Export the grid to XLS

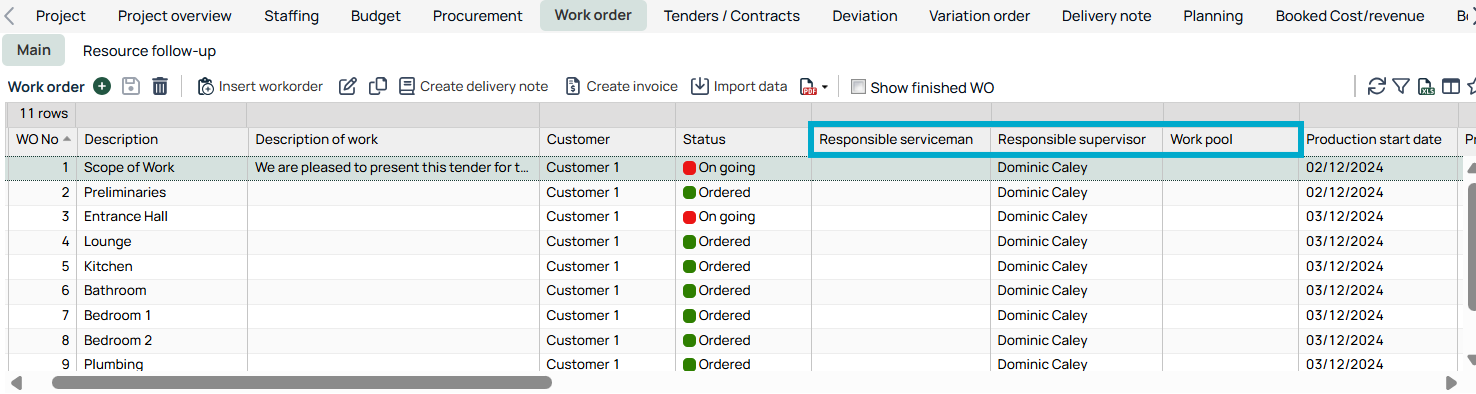[1426, 87]
